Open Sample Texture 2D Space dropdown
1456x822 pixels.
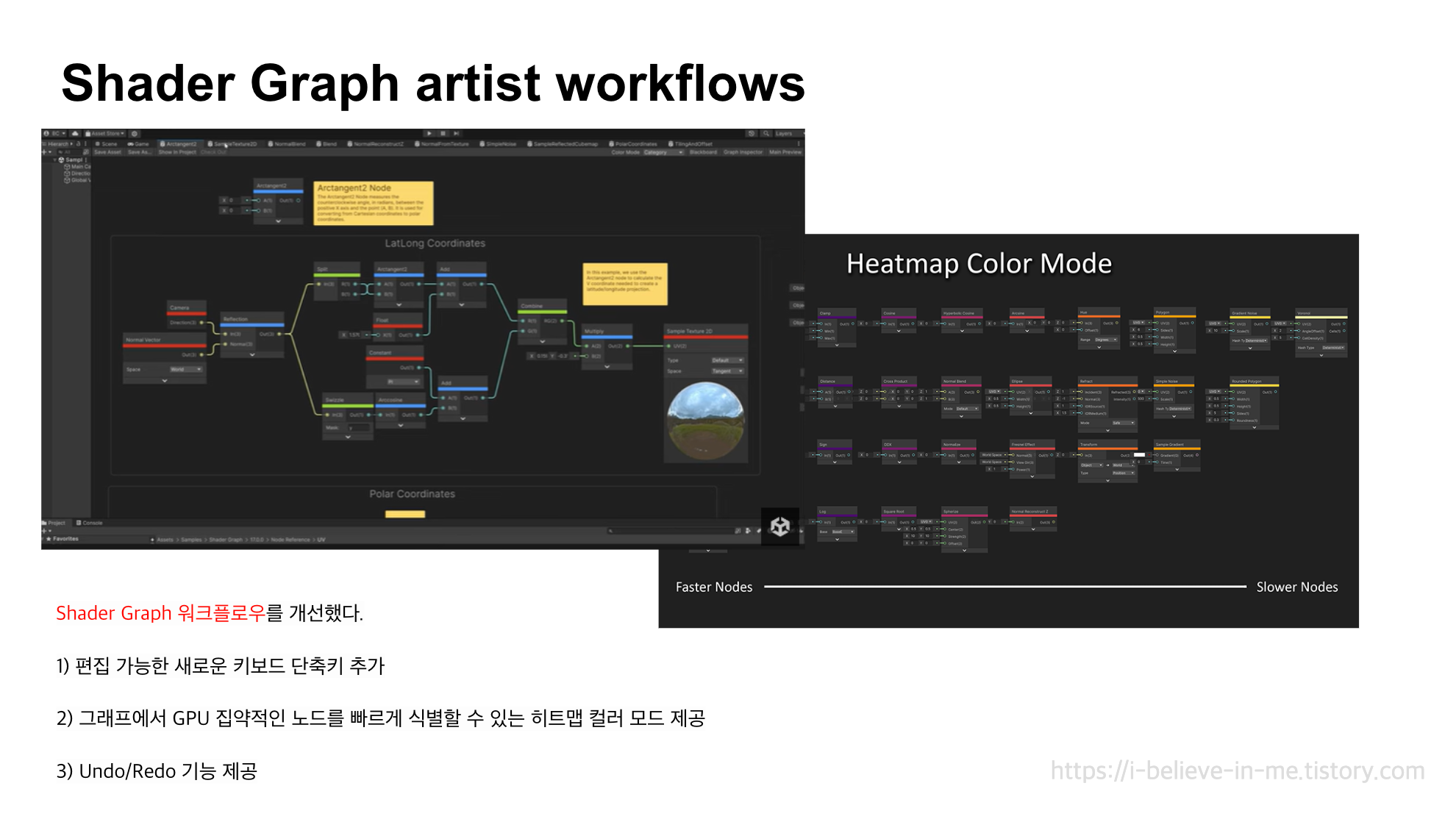(727, 371)
